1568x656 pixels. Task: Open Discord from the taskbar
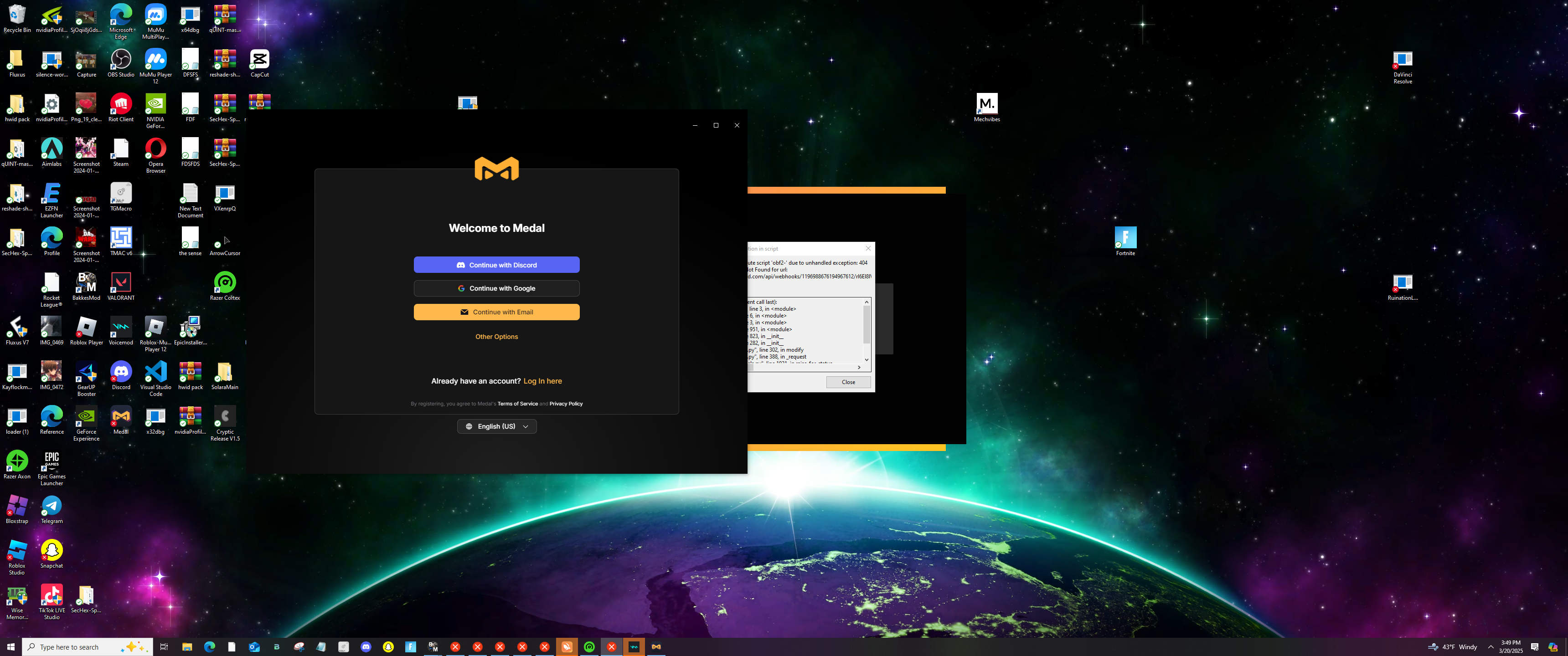coord(366,647)
